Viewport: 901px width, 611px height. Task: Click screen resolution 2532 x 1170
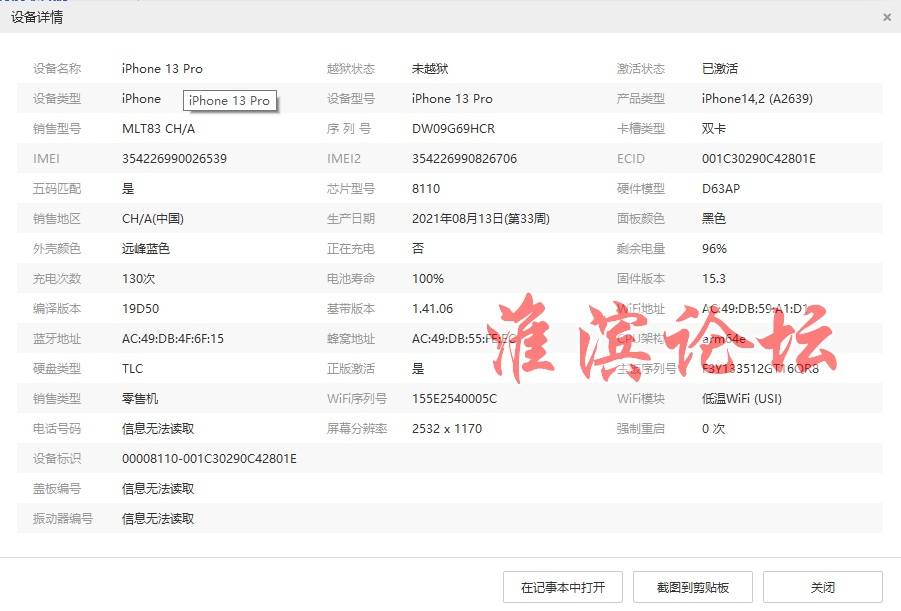[x=446, y=428]
